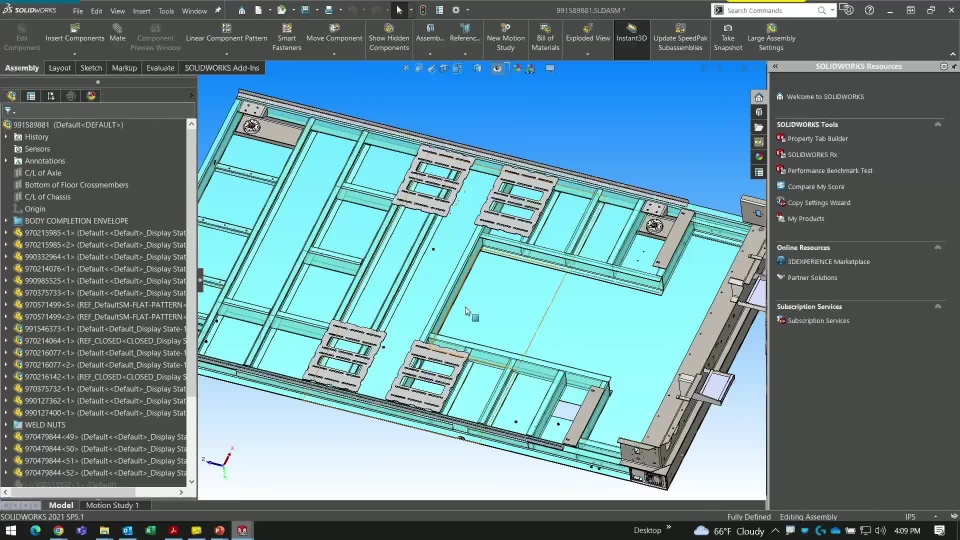
Task: Click the Insert Components tool
Action: coord(75,34)
